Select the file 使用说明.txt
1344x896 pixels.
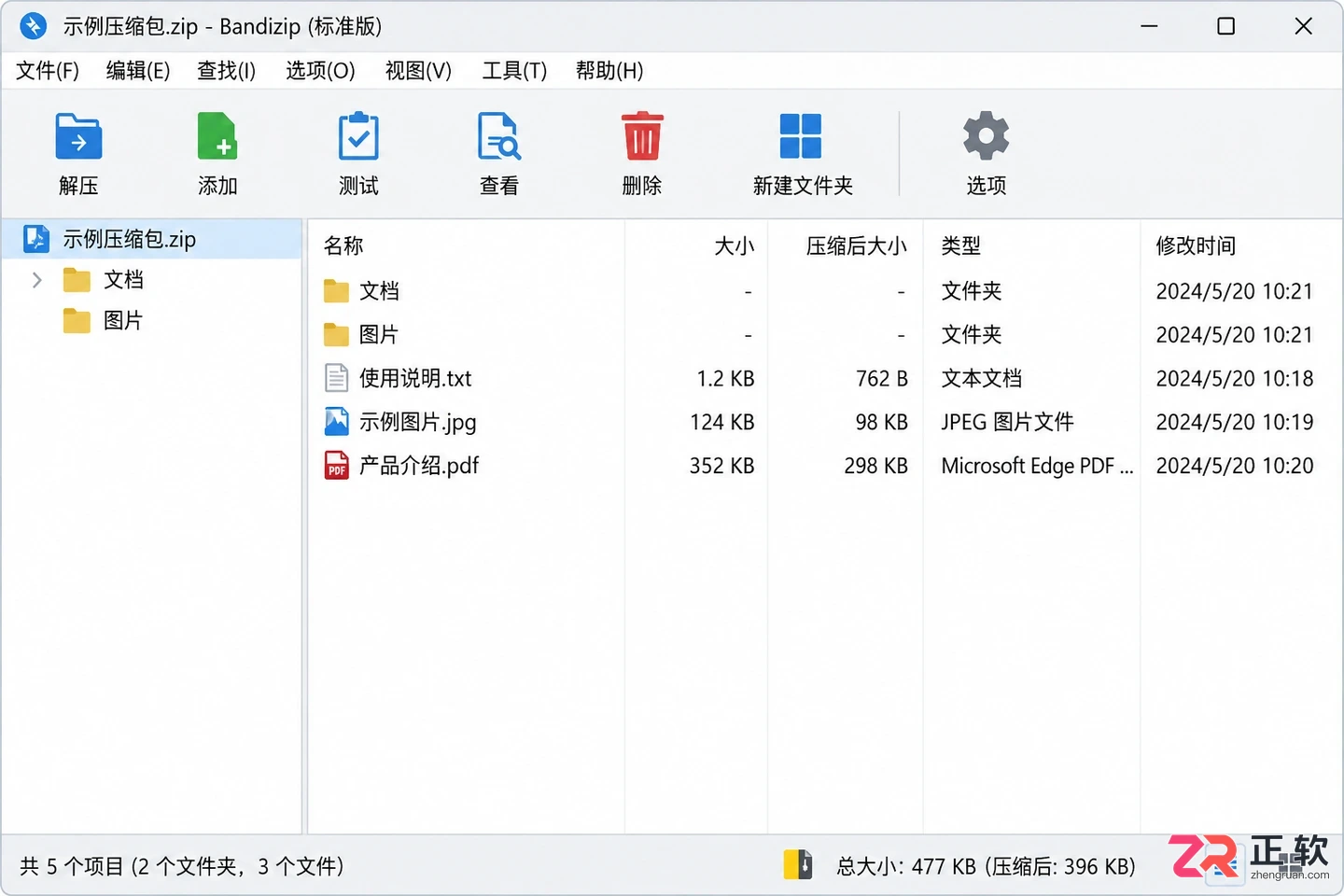tap(415, 378)
